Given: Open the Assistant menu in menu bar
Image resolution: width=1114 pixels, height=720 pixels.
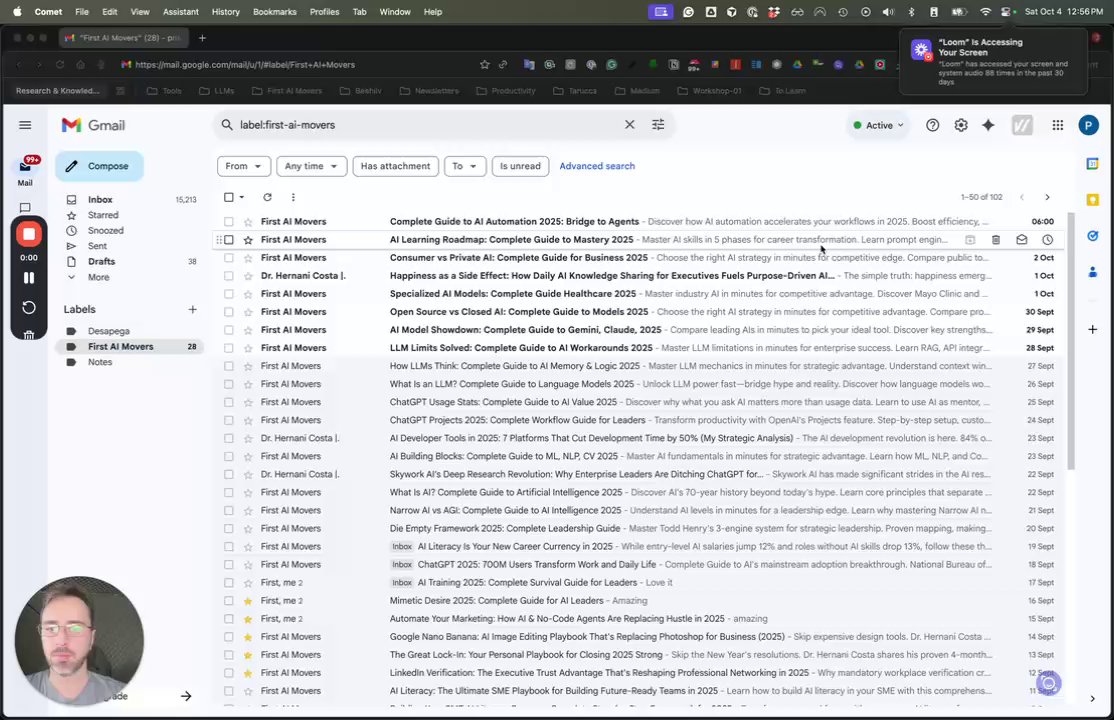Looking at the screenshot, I should tap(180, 12).
